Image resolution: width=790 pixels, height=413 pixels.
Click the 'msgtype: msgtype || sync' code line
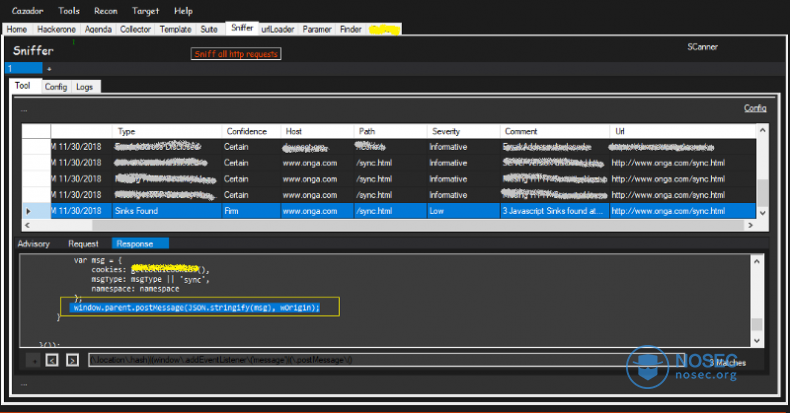point(150,280)
